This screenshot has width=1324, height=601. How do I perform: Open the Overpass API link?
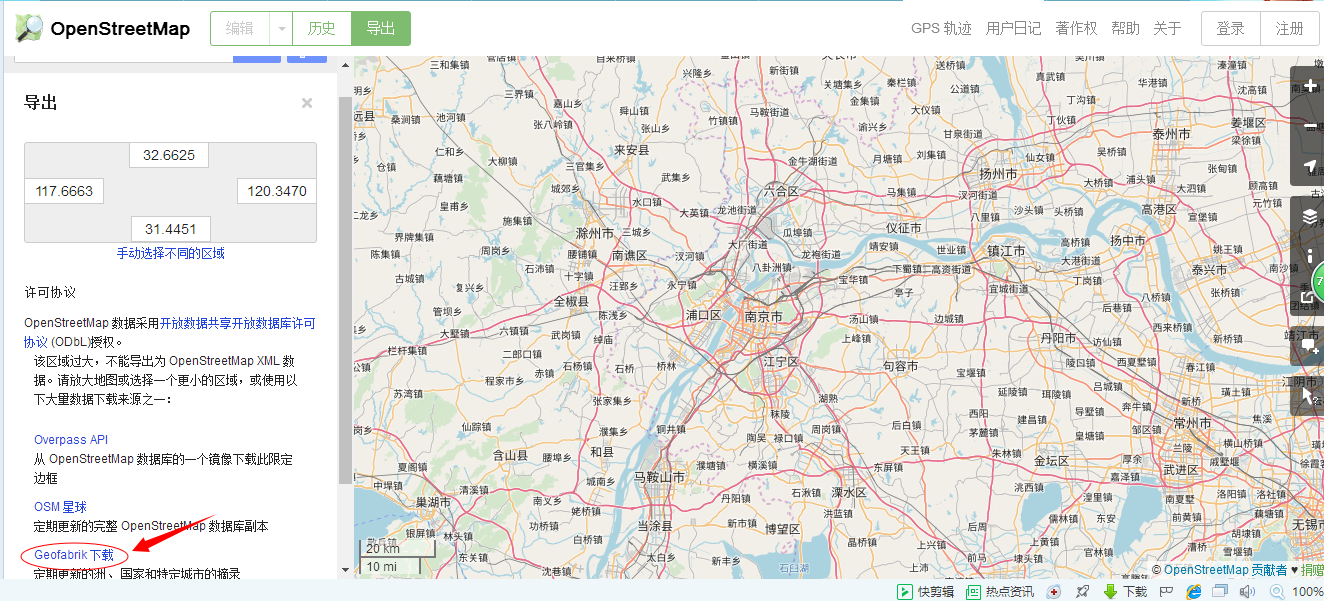tap(71, 440)
